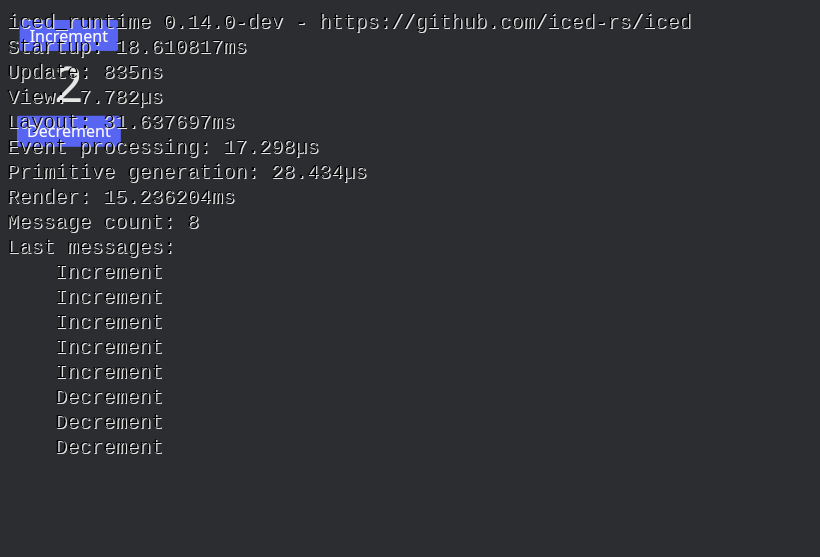Select the Startup time value 18.610817ms

pos(181,48)
